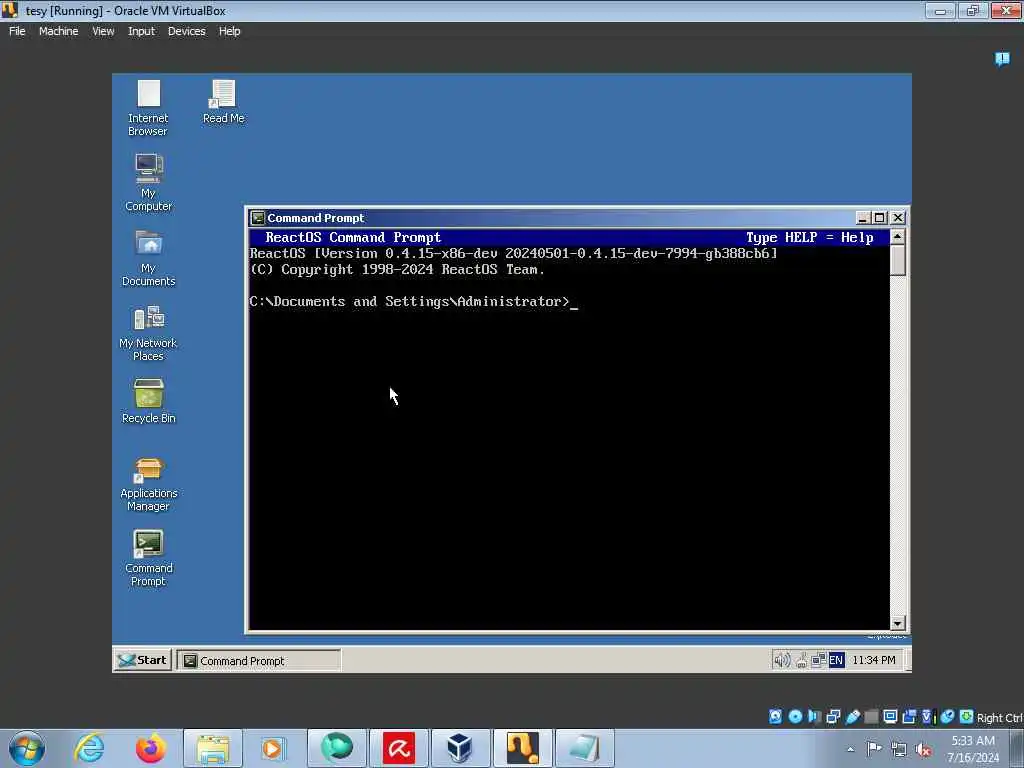Click the VirtualBox USB devices status icon
Image resolution: width=1024 pixels, height=768 pixels.
pos(853,716)
